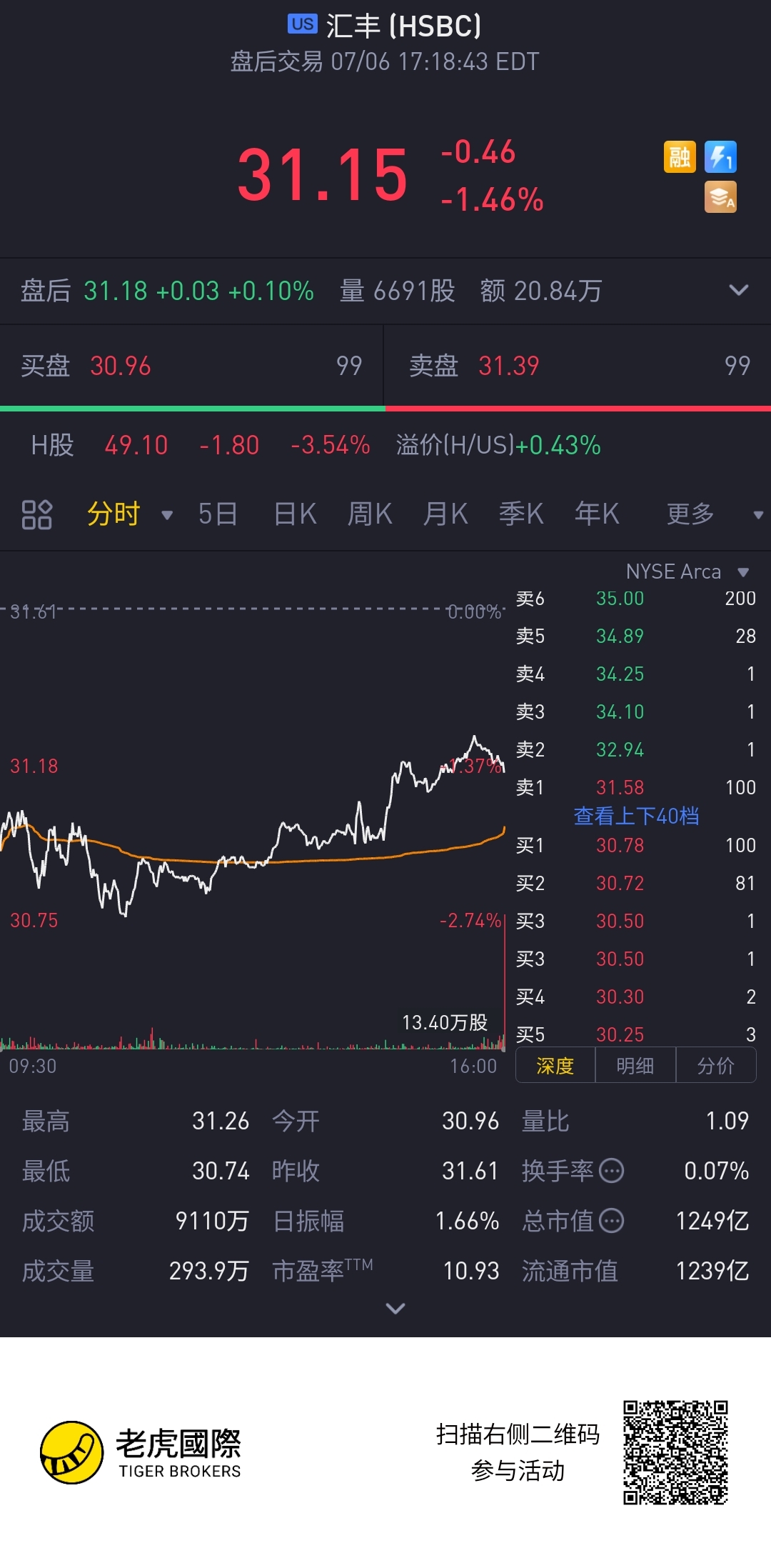771x1568 pixels.
Task: Tap the info icon next to 换手率
Action: click(x=612, y=1171)
